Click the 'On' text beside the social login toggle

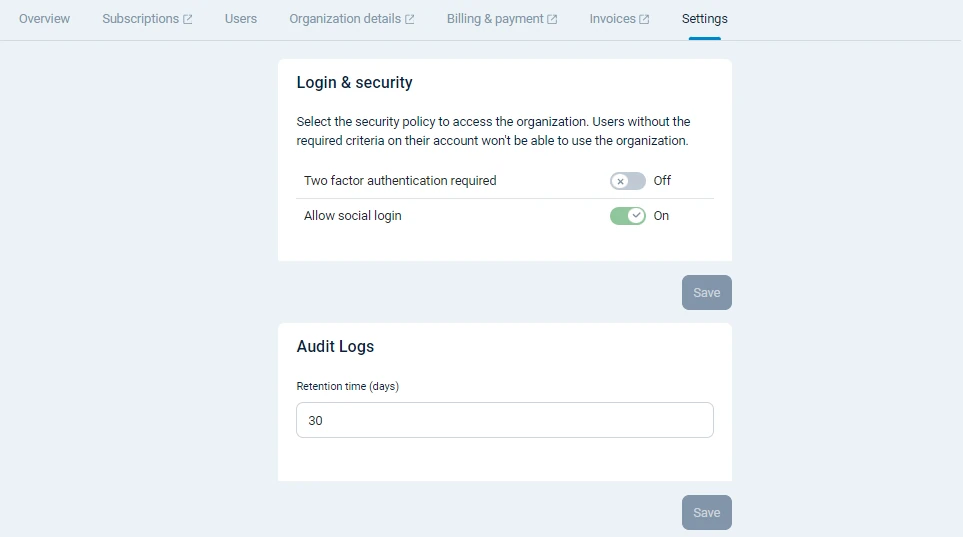point(661,216)
